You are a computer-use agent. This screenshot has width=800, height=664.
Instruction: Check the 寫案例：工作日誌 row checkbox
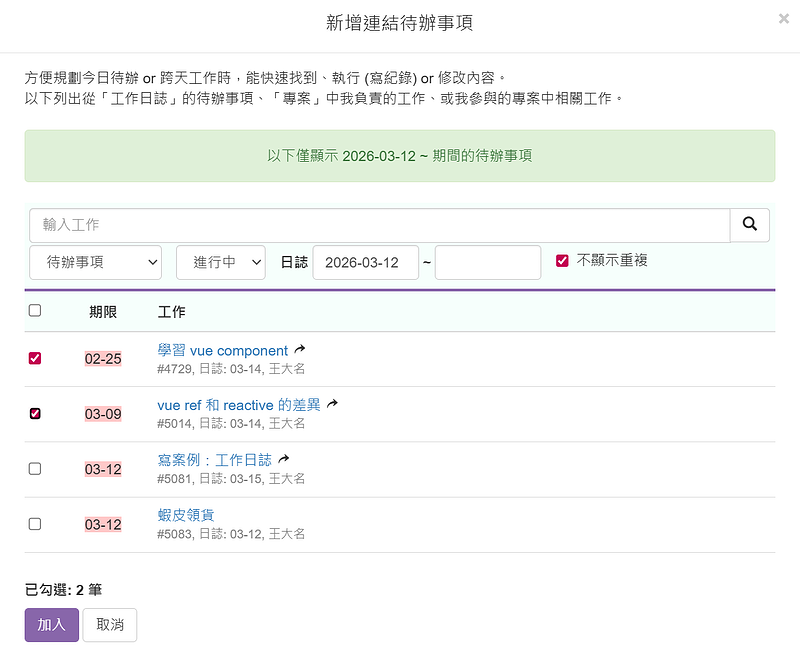(x=35, y=468)
